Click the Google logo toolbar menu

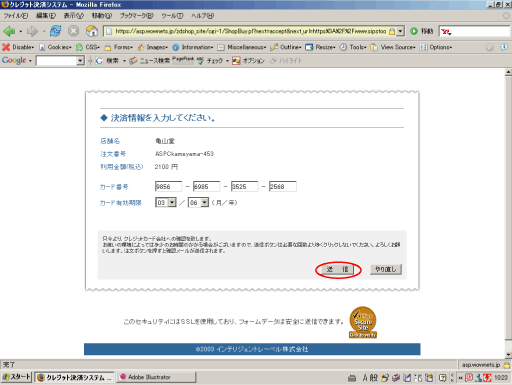click(17, 60)
